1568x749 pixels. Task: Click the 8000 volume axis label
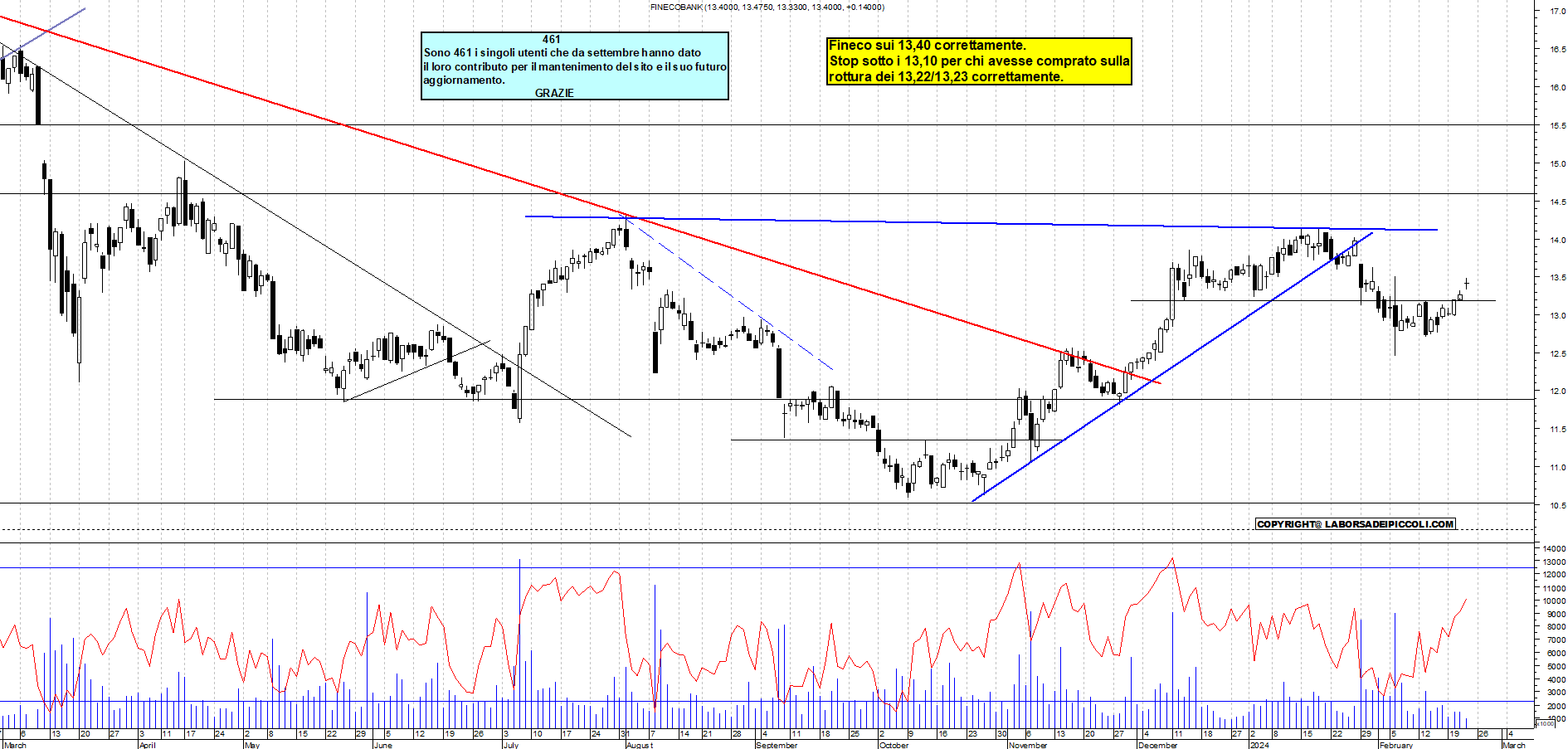coord(1556,627)
